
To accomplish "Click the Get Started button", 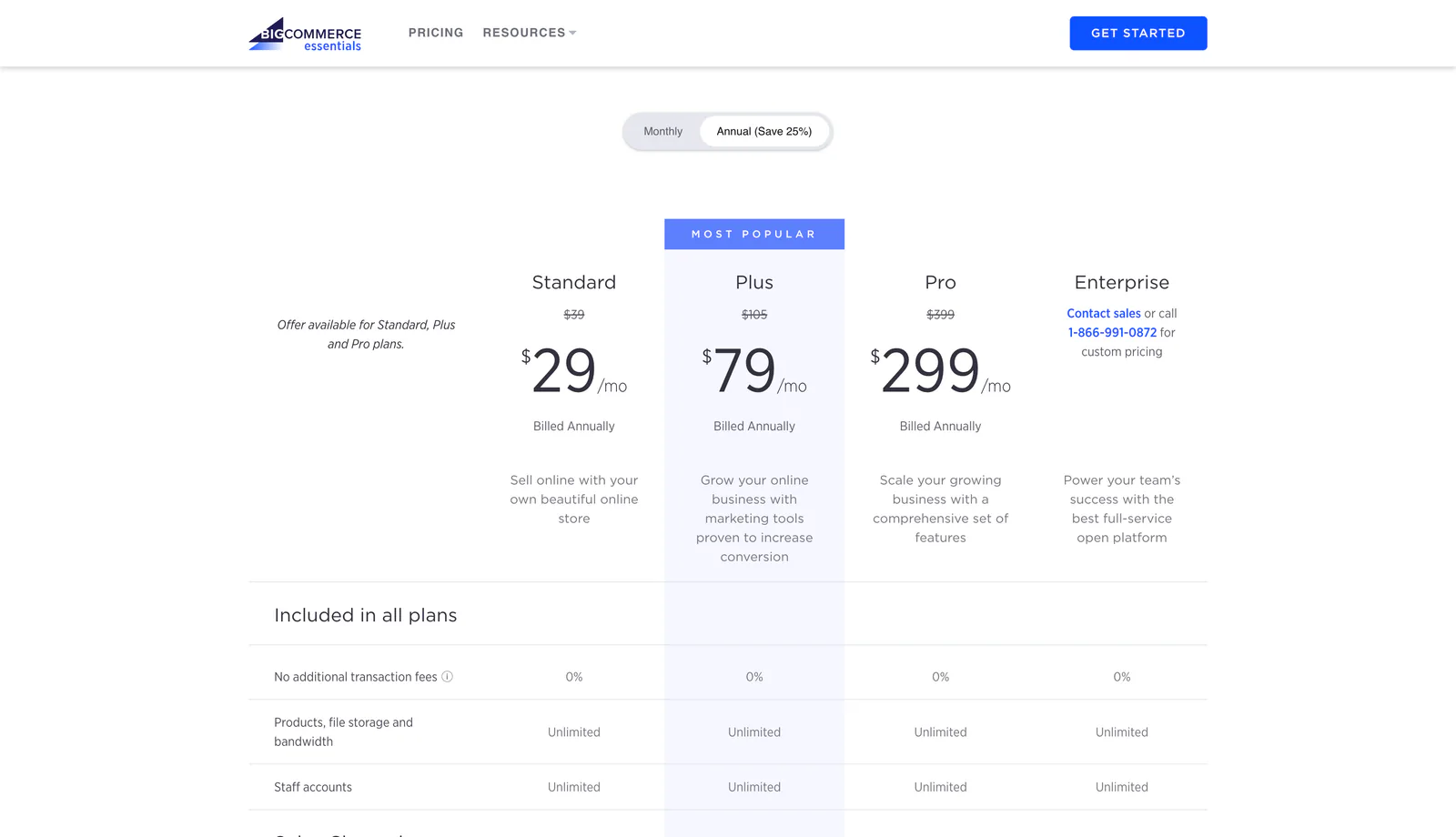I will click(x=1138, y=34).
